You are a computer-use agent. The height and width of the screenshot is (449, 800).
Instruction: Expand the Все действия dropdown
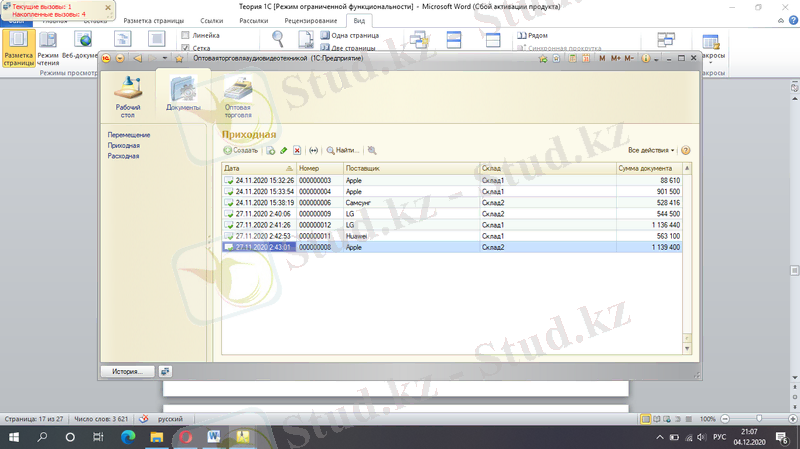click(x=651, y=151)
